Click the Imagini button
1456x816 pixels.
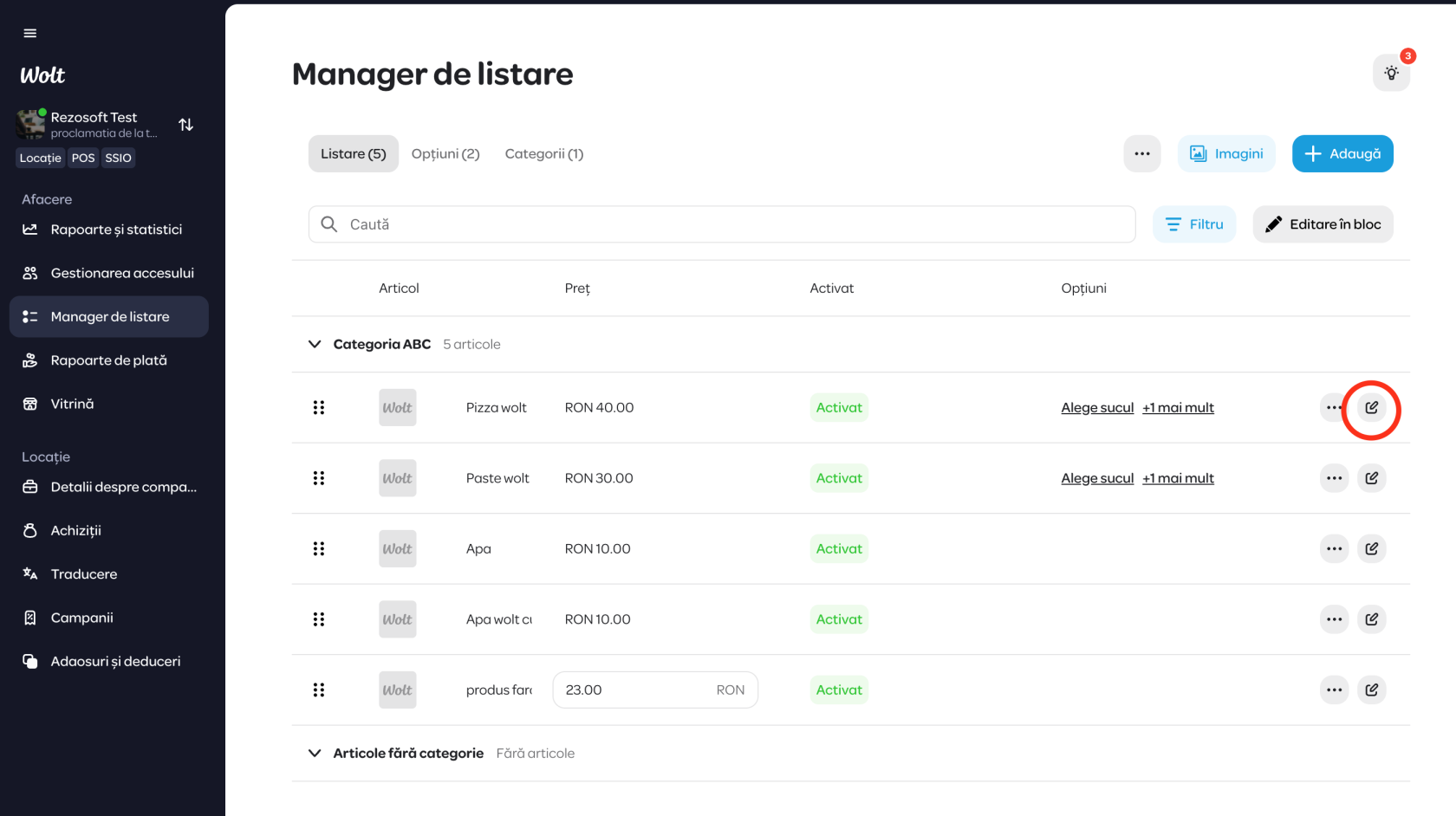1226,153
